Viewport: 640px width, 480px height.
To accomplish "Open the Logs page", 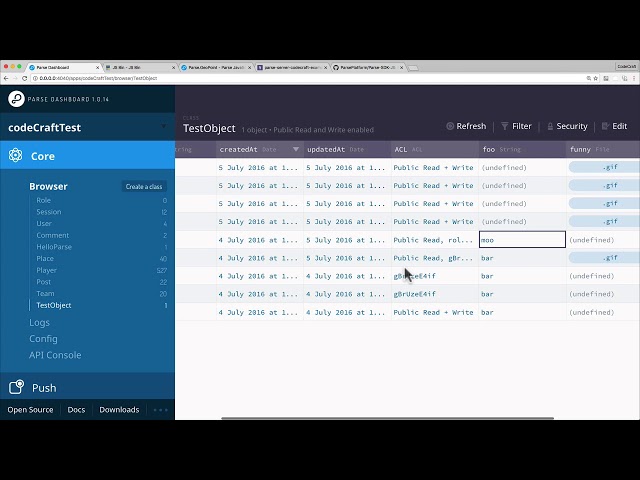I will point(39,322).
